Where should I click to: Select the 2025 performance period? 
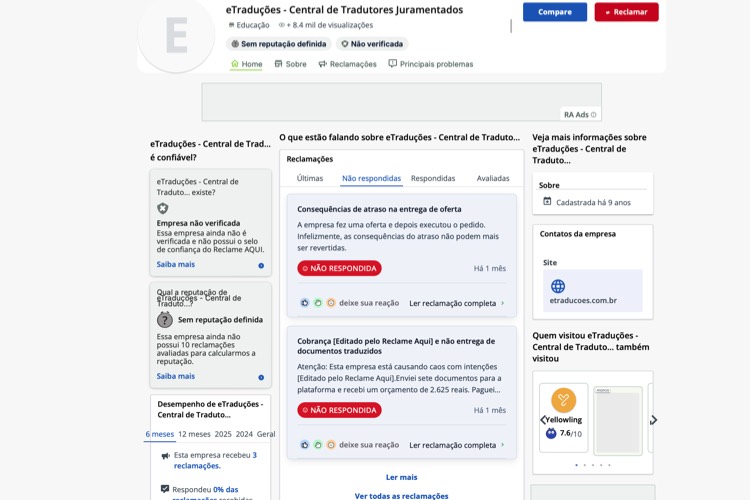pyautogui.click(x=223, y=434)
